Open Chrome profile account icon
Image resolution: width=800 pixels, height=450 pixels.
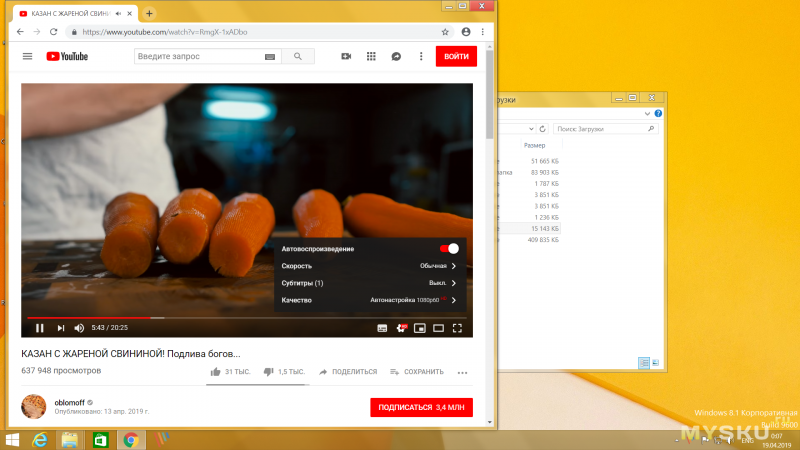click(466, 32)
